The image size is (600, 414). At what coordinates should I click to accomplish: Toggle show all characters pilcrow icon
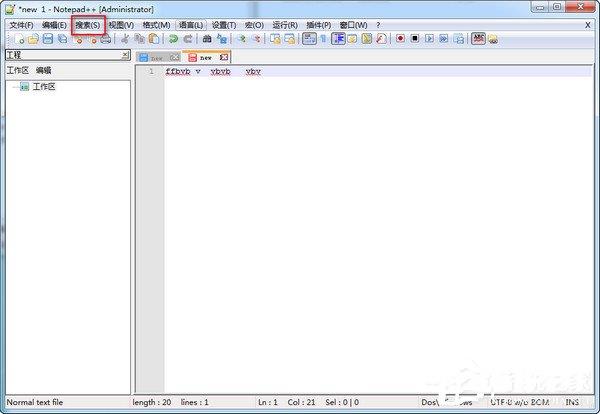(x=323, y=39)
